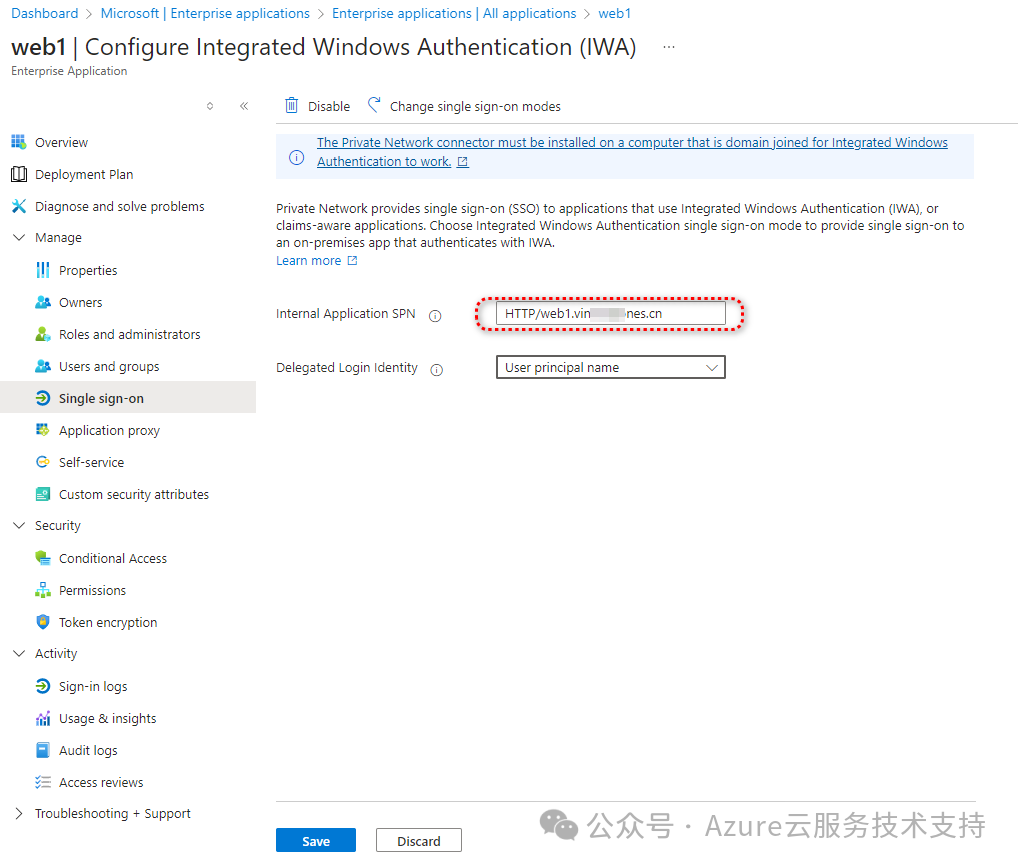Open the ellipsis more options menu
Viewport: 1018px width, 867px height.
pos(669,47)
